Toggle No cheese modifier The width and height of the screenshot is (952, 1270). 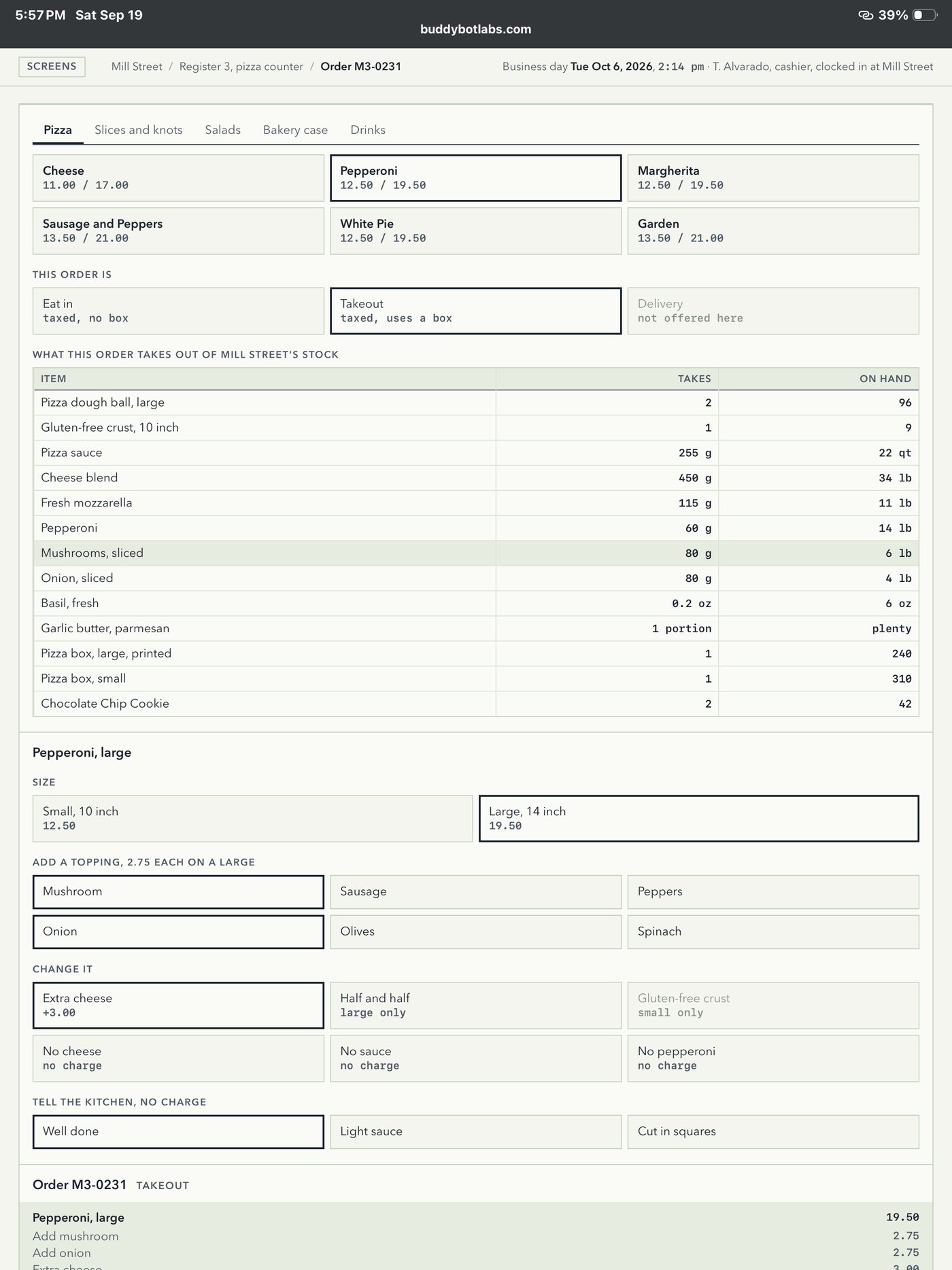[178, 1059]
